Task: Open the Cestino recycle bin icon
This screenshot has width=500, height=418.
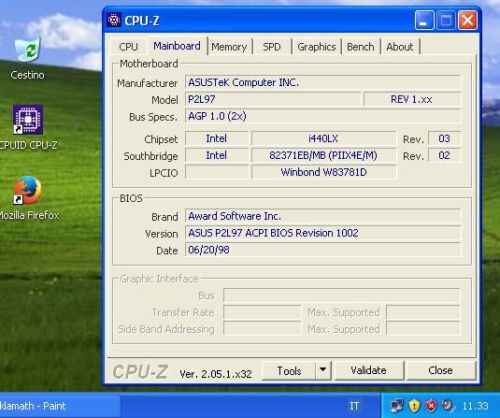Action: point(28,50)
